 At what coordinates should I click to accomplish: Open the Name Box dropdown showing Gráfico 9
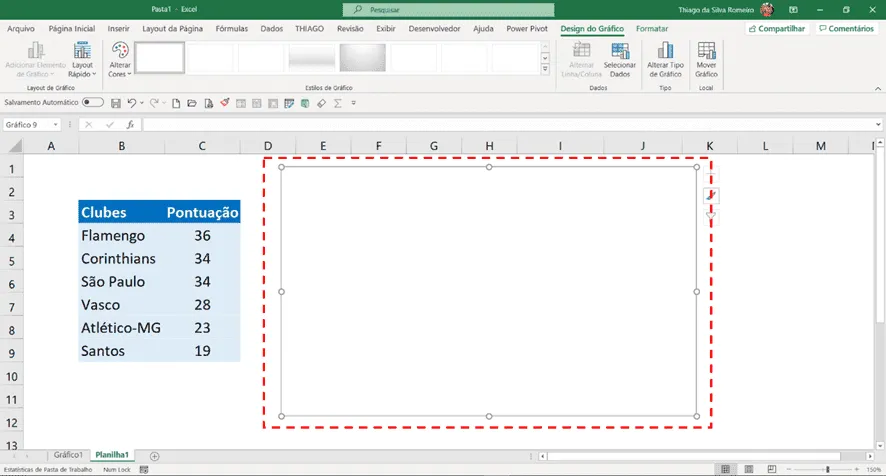pyautogui.click(x=55, y=124)
